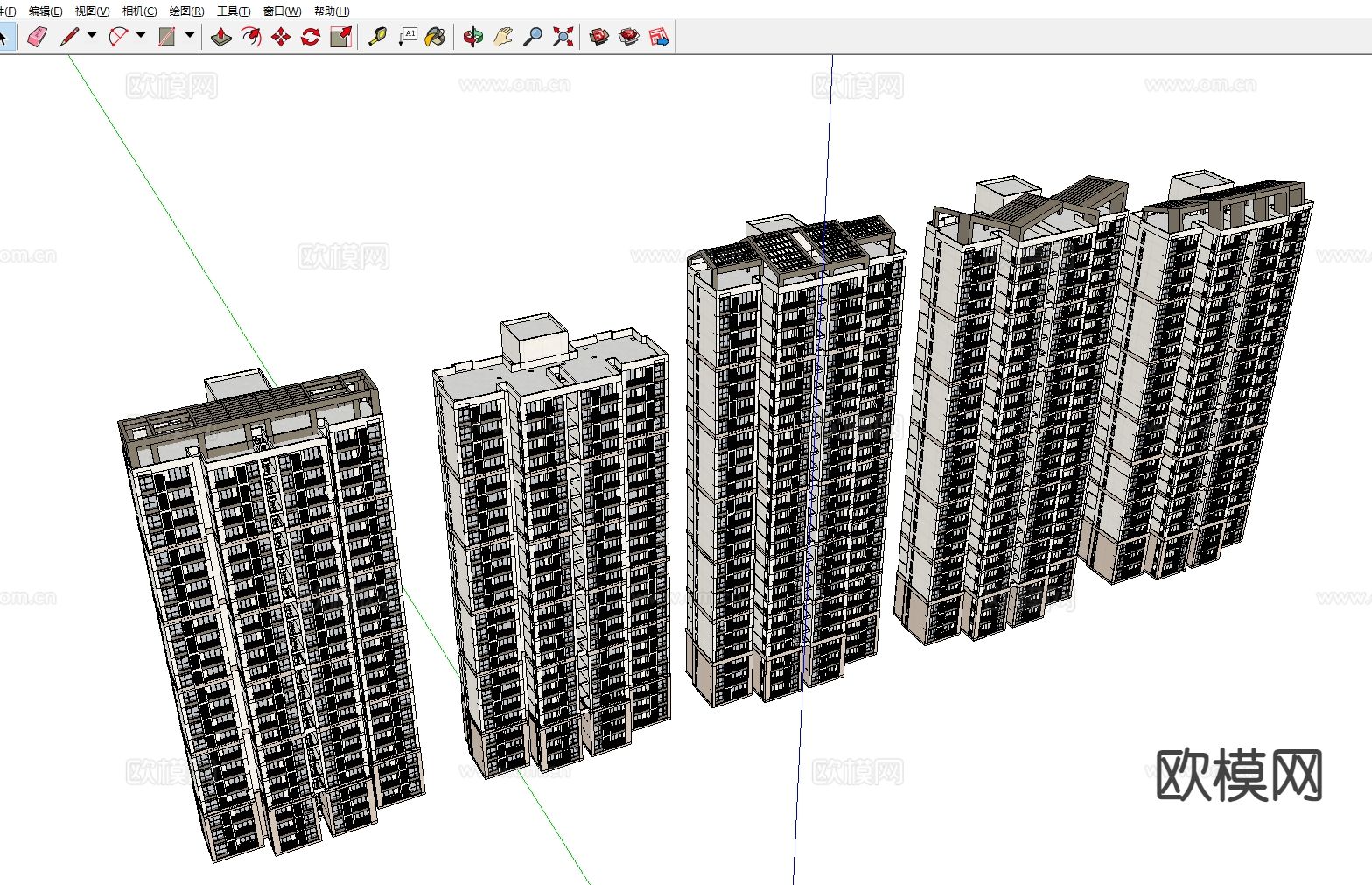1372x885 pixels.
Task: Expand the Arc tool dropdown arrow
Action: click(x=141, y=36)
